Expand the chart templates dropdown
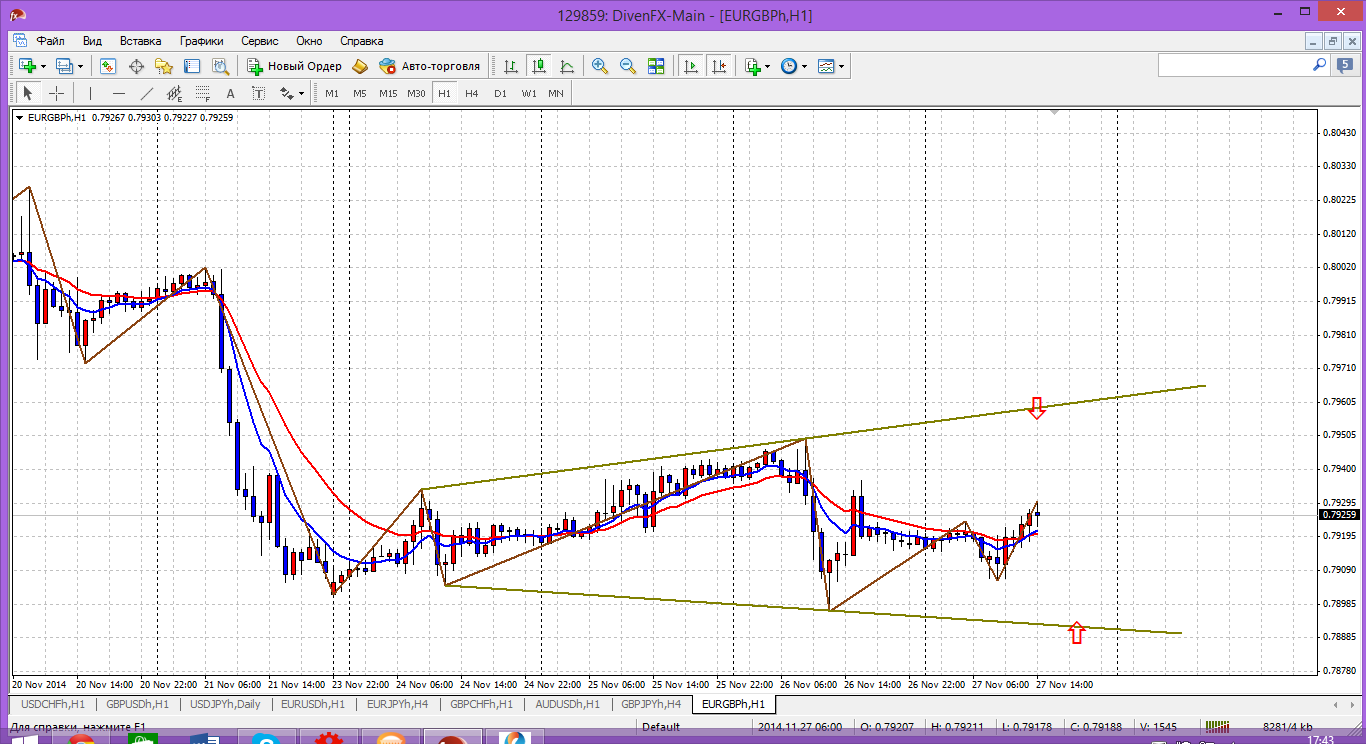This screenshot has height=744, width=1370. tap(841, 66)
